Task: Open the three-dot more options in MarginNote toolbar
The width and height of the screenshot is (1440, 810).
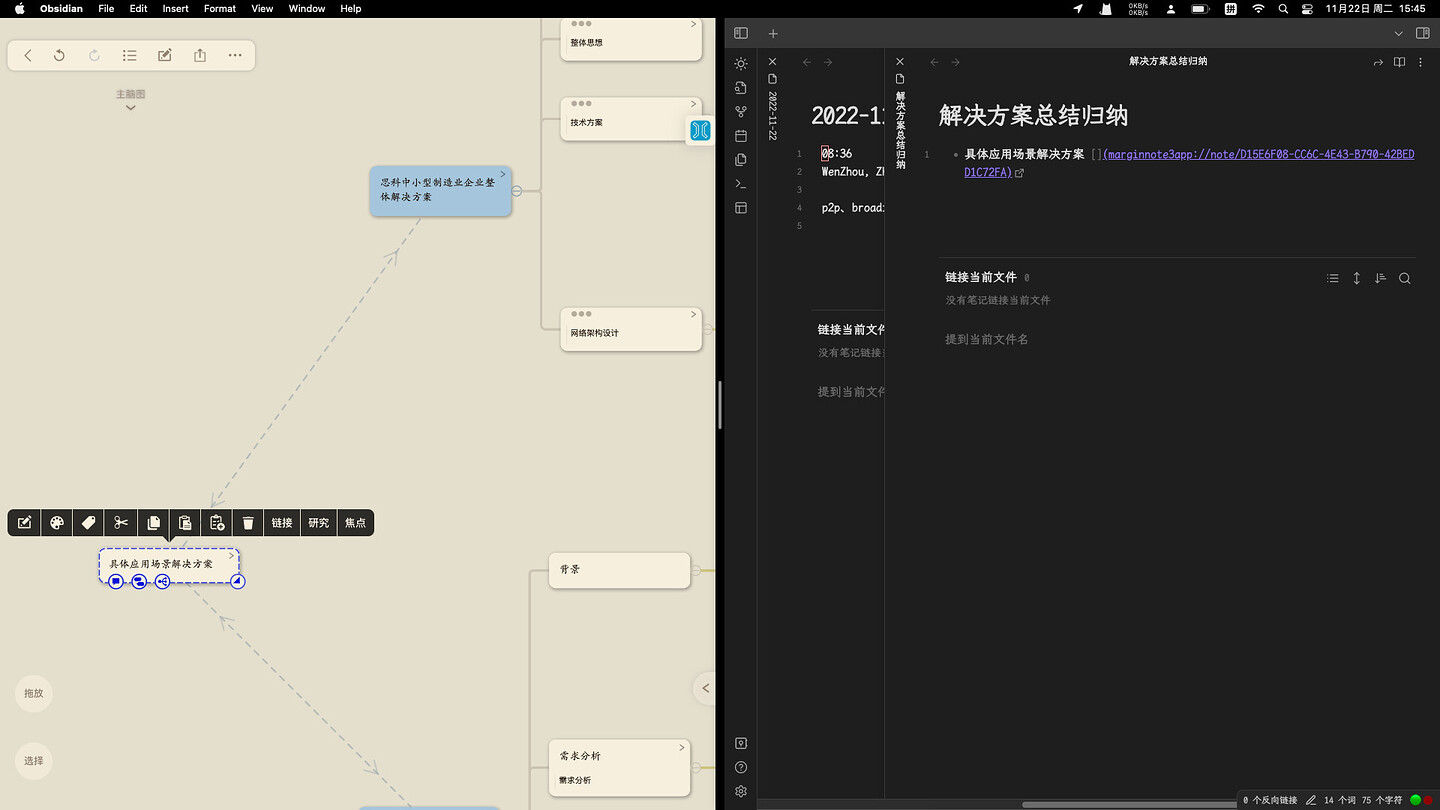Action: (235, 56)
